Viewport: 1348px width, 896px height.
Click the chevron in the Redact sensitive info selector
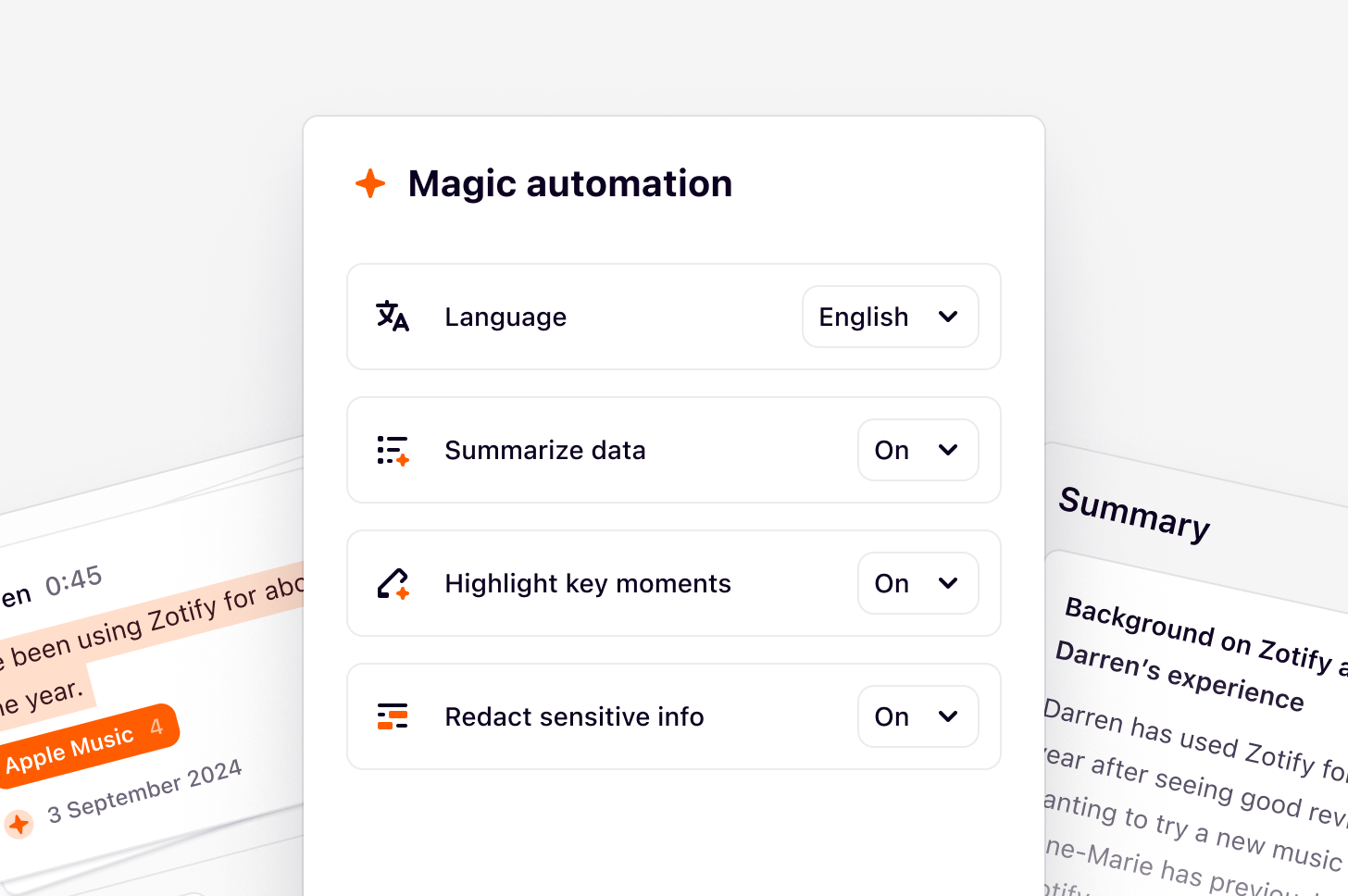pyautogui.click(x=948, y=716)
